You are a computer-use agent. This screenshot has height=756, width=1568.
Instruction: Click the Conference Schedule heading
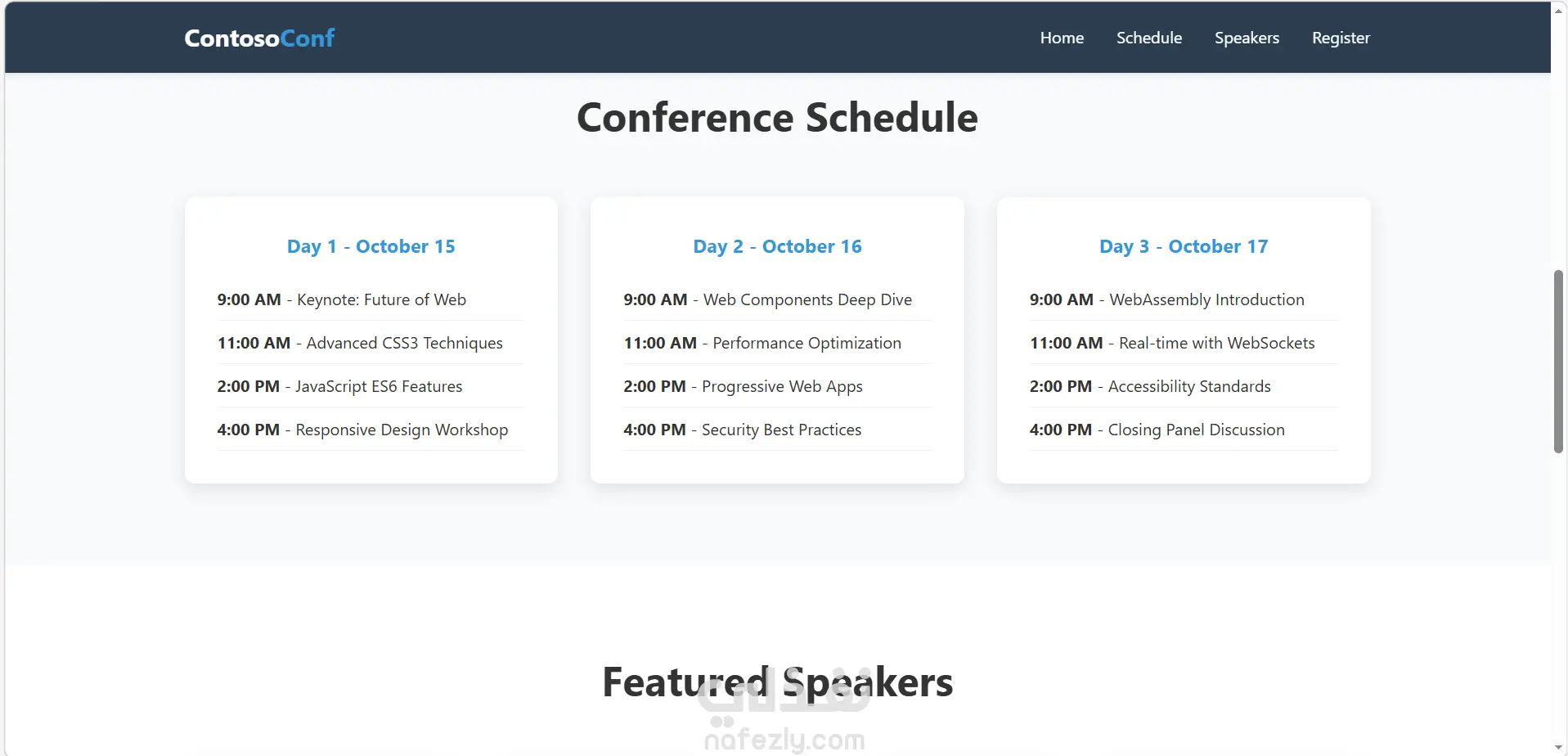pos(777,117)
